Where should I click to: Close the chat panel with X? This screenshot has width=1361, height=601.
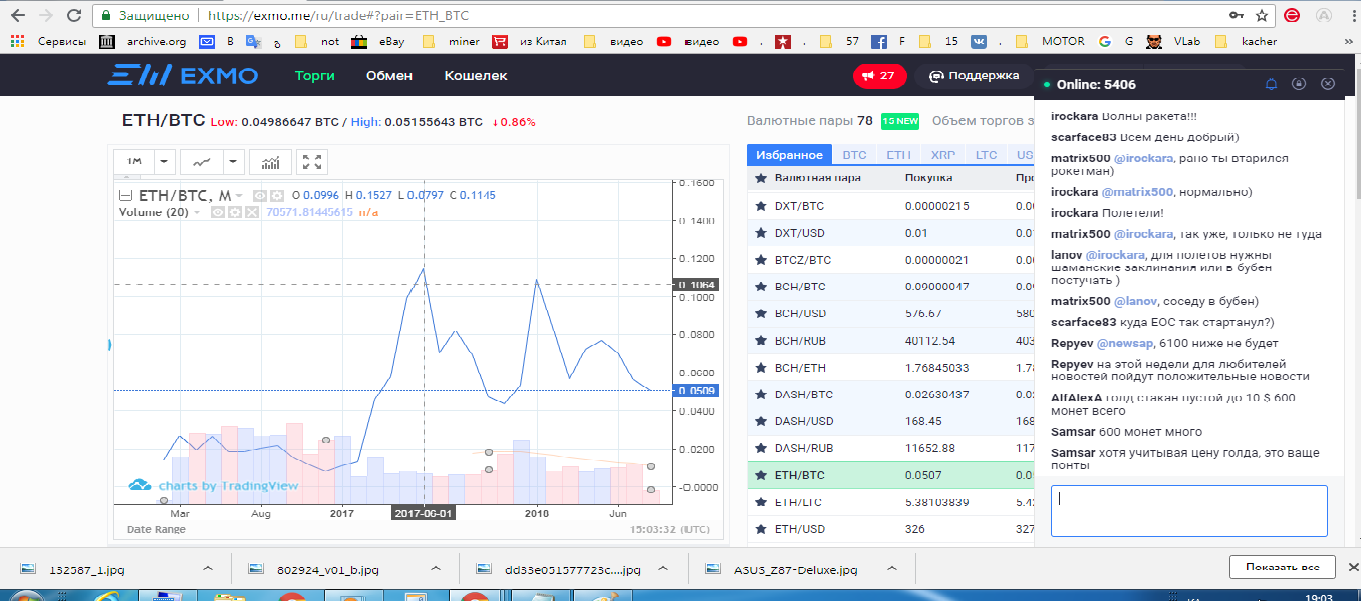[1328, 84]
